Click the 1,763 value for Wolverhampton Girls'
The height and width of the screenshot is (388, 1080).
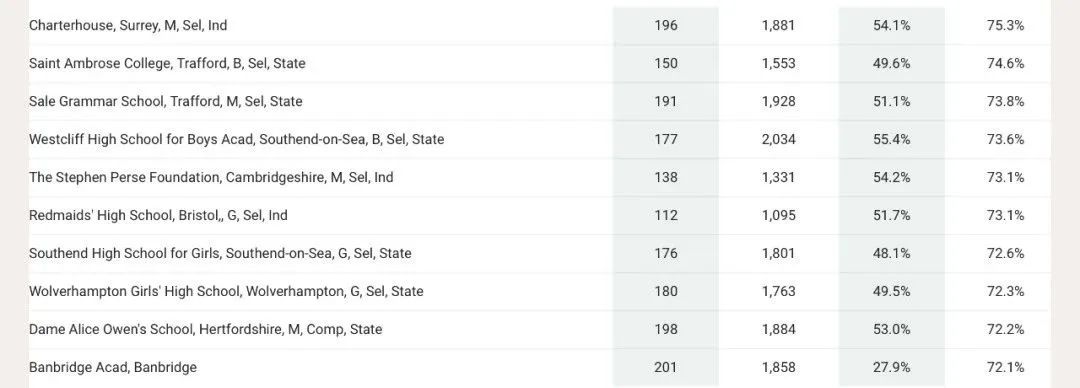(778, 291)
